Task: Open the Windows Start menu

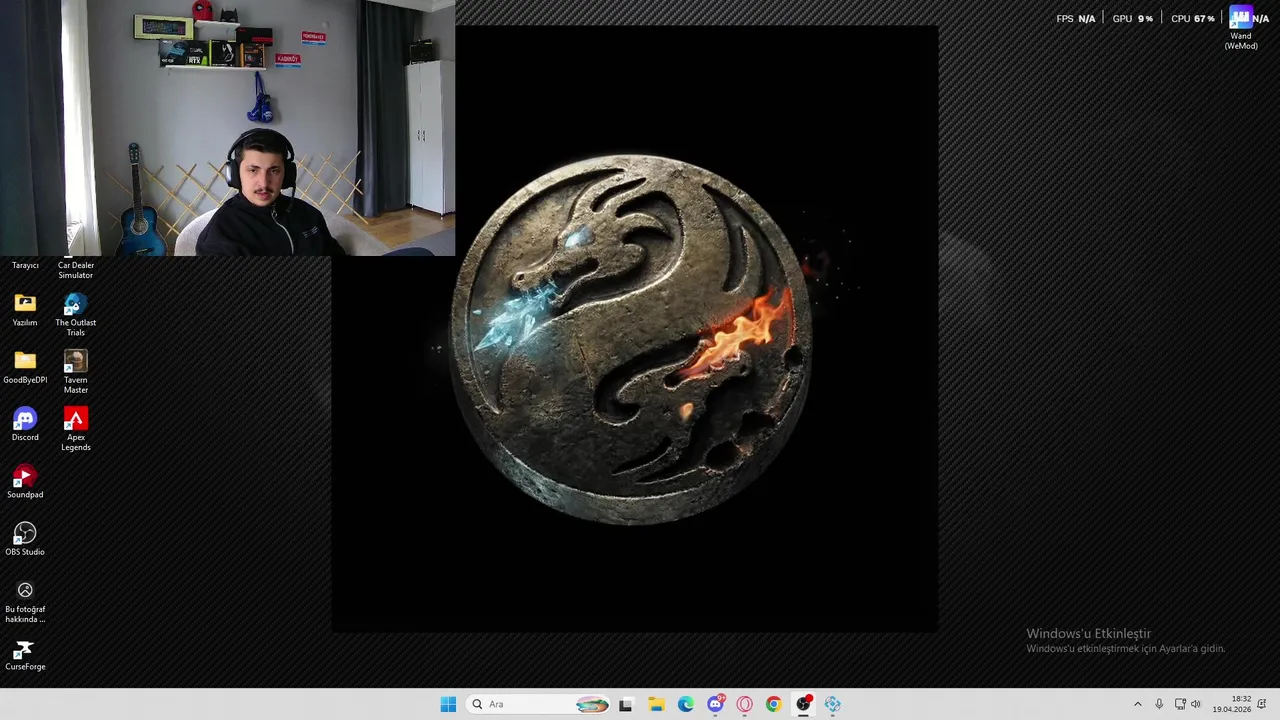Action: tap(448, 704)
